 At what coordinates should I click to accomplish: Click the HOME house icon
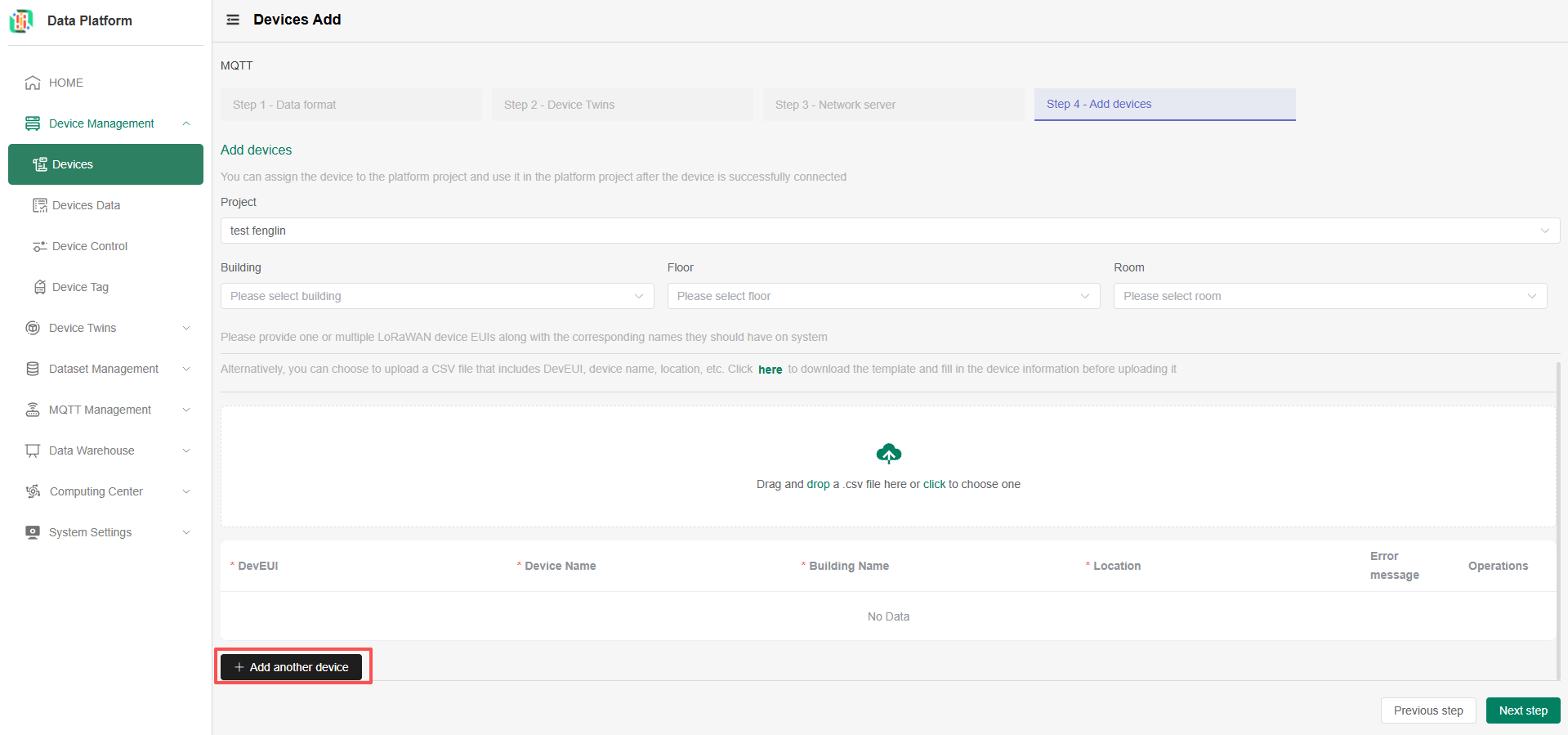pos(33,83)
